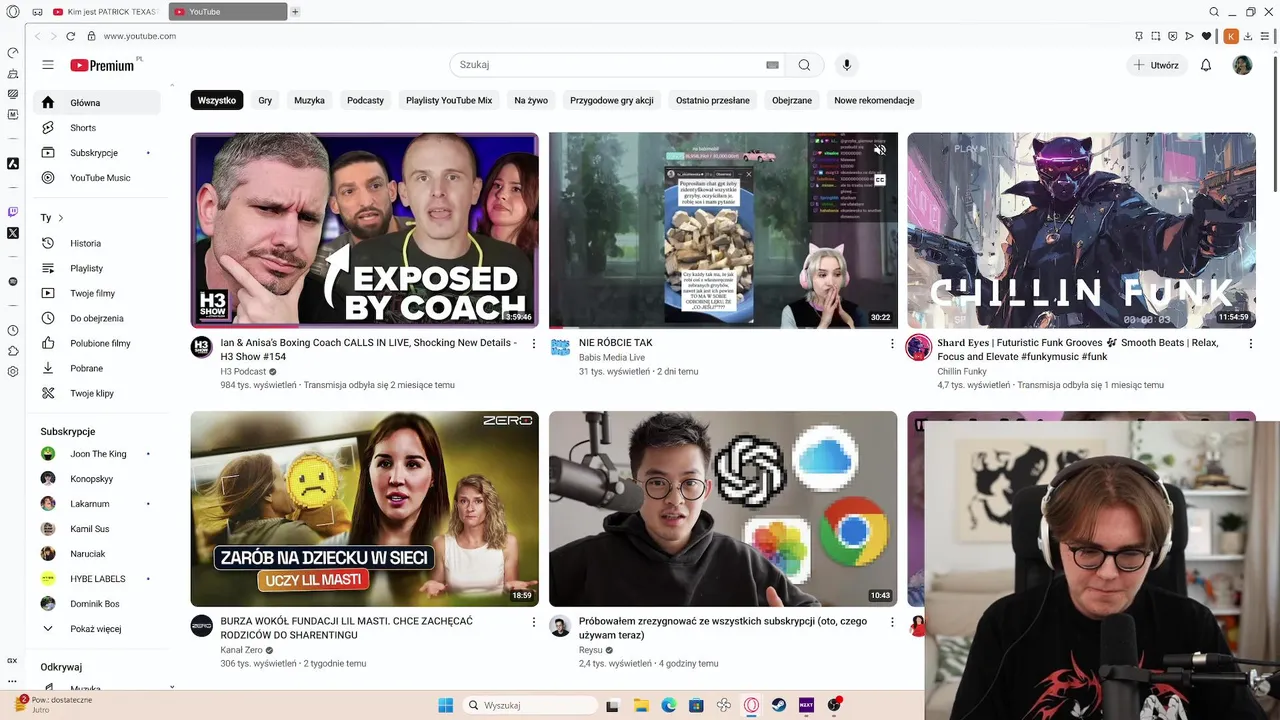Open Twoje klipy in the sidebar
1280x720 pixels.
[x=96, y=393]
